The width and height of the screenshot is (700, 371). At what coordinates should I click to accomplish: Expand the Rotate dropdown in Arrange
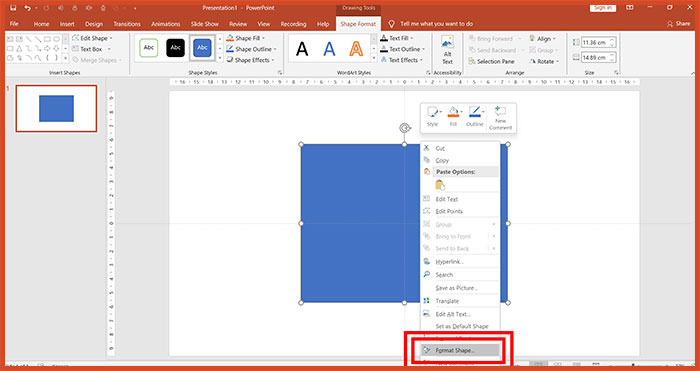pyautogui.click(x=544, y=62)
